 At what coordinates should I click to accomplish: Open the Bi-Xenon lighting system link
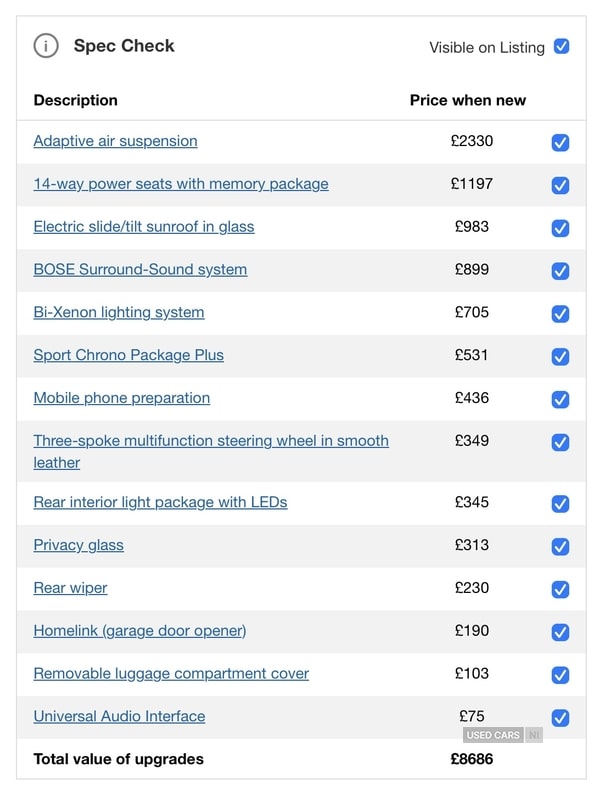pyautogui.click(x=118, y=312)
